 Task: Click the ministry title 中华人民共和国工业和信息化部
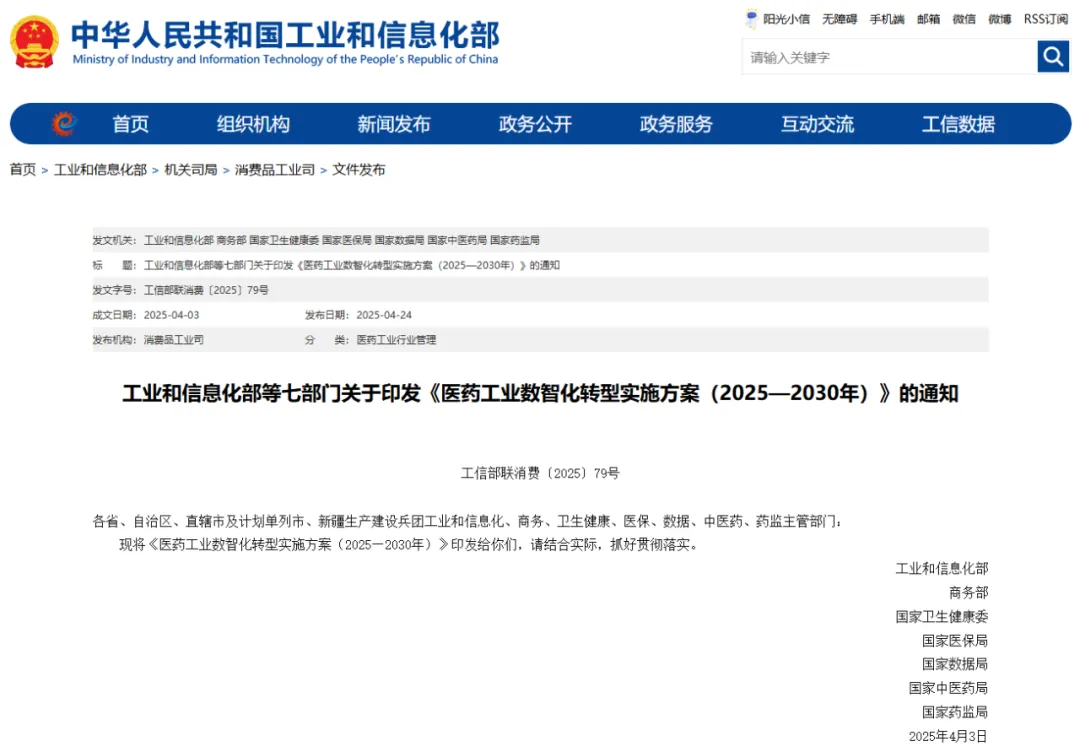pos(286,34)
